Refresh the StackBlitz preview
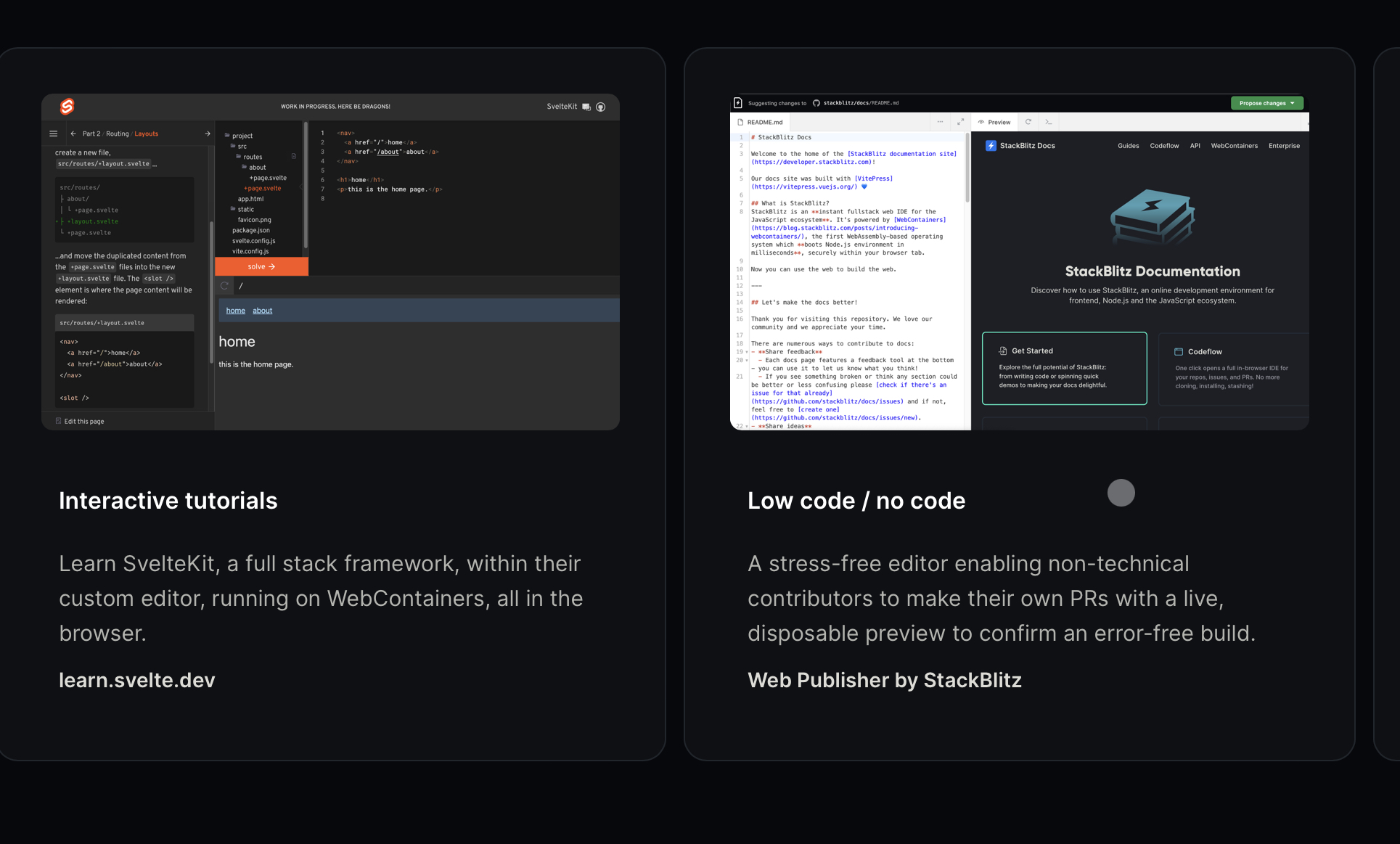This screenshot has height=844, width=1400. 1028,122
